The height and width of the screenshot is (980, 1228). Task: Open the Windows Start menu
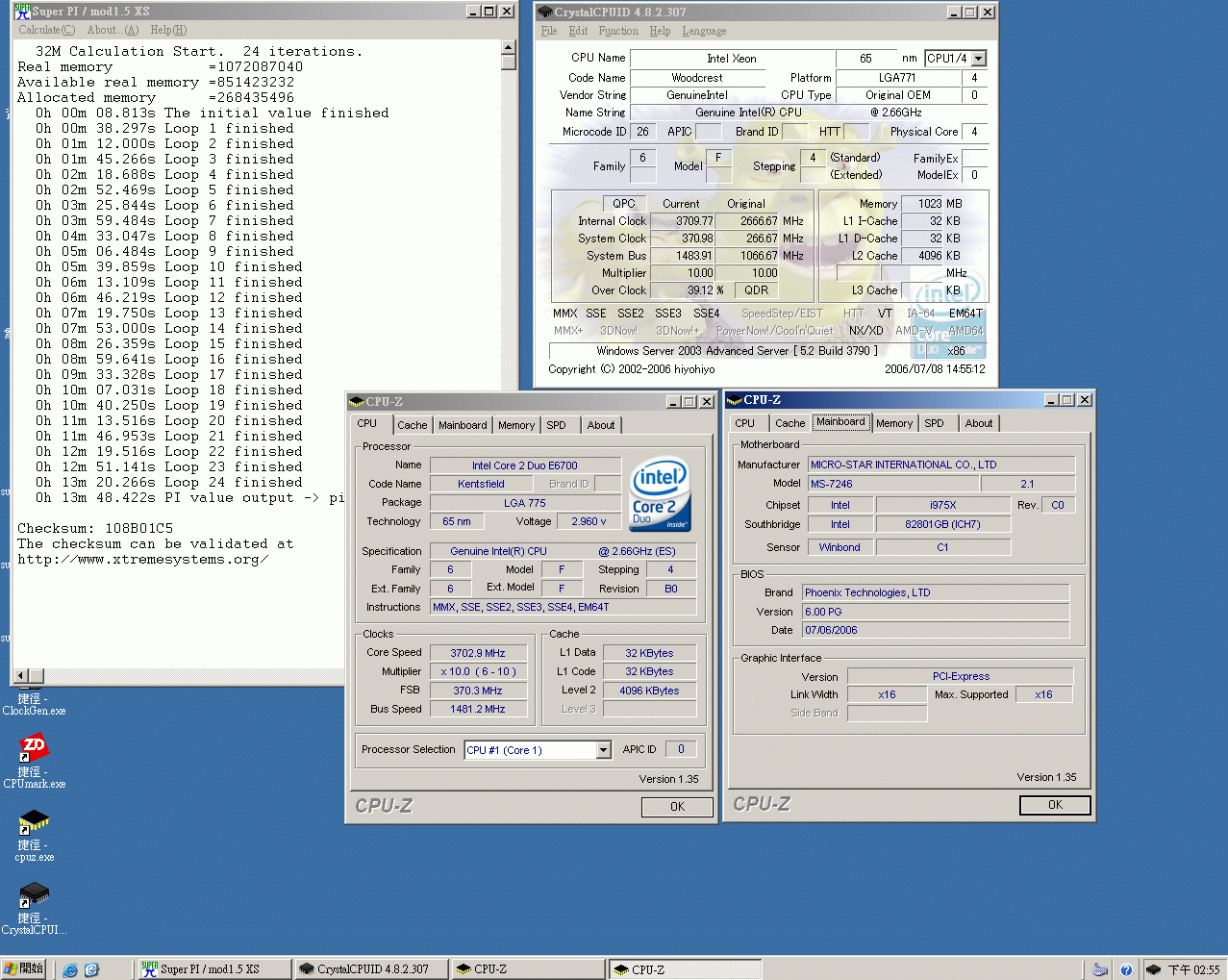[x=24, y=968]
